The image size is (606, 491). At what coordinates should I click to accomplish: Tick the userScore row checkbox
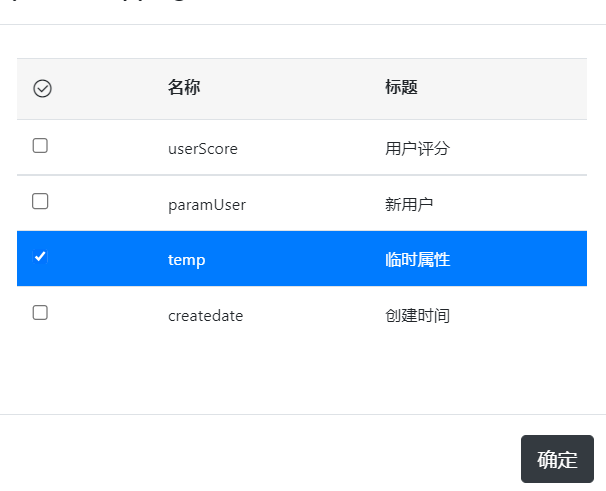click(40, 146)
